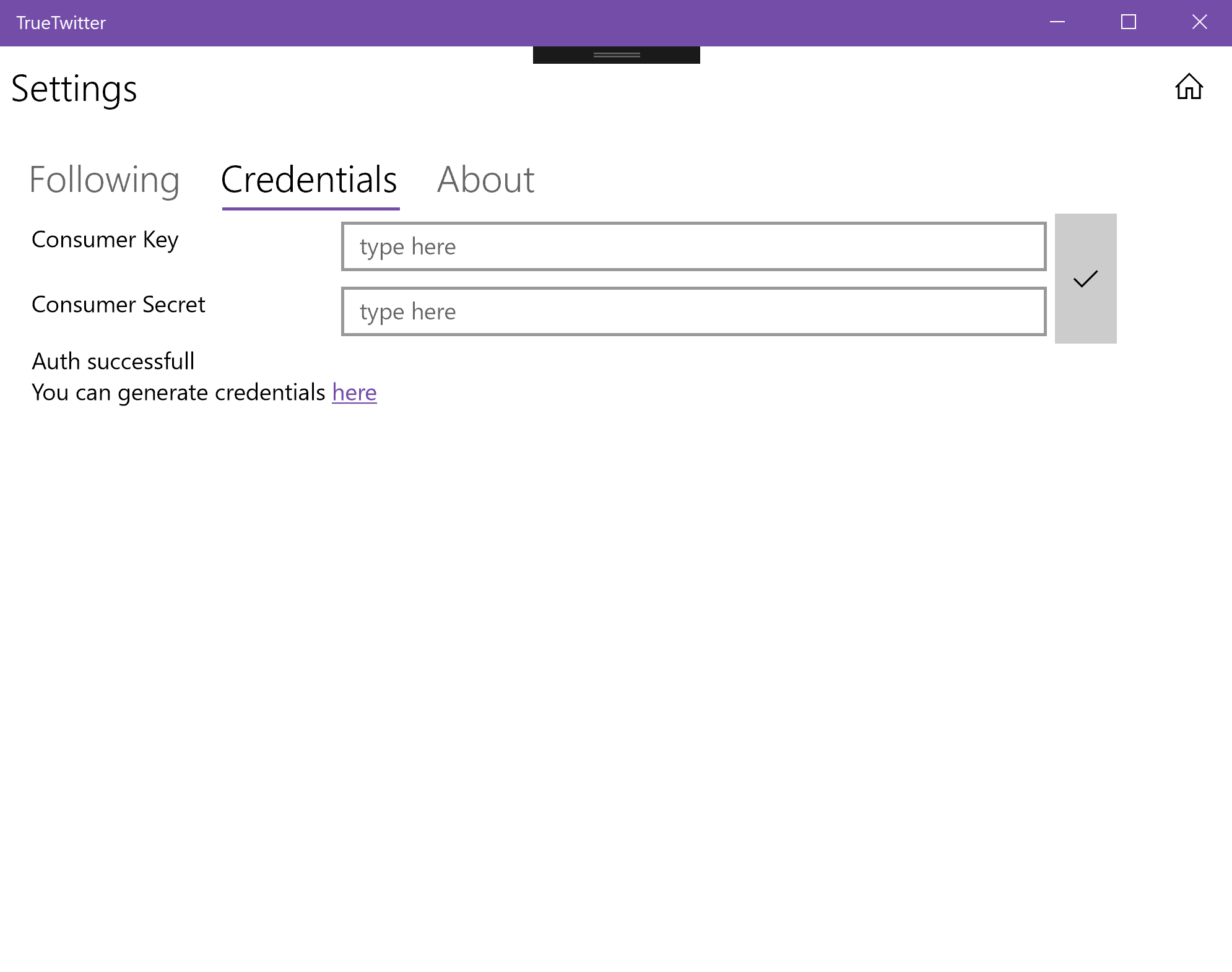Image resolution: width=1232 pixels, height=972 pixels.
Task: Open the About tab
Action: [486, 180]
